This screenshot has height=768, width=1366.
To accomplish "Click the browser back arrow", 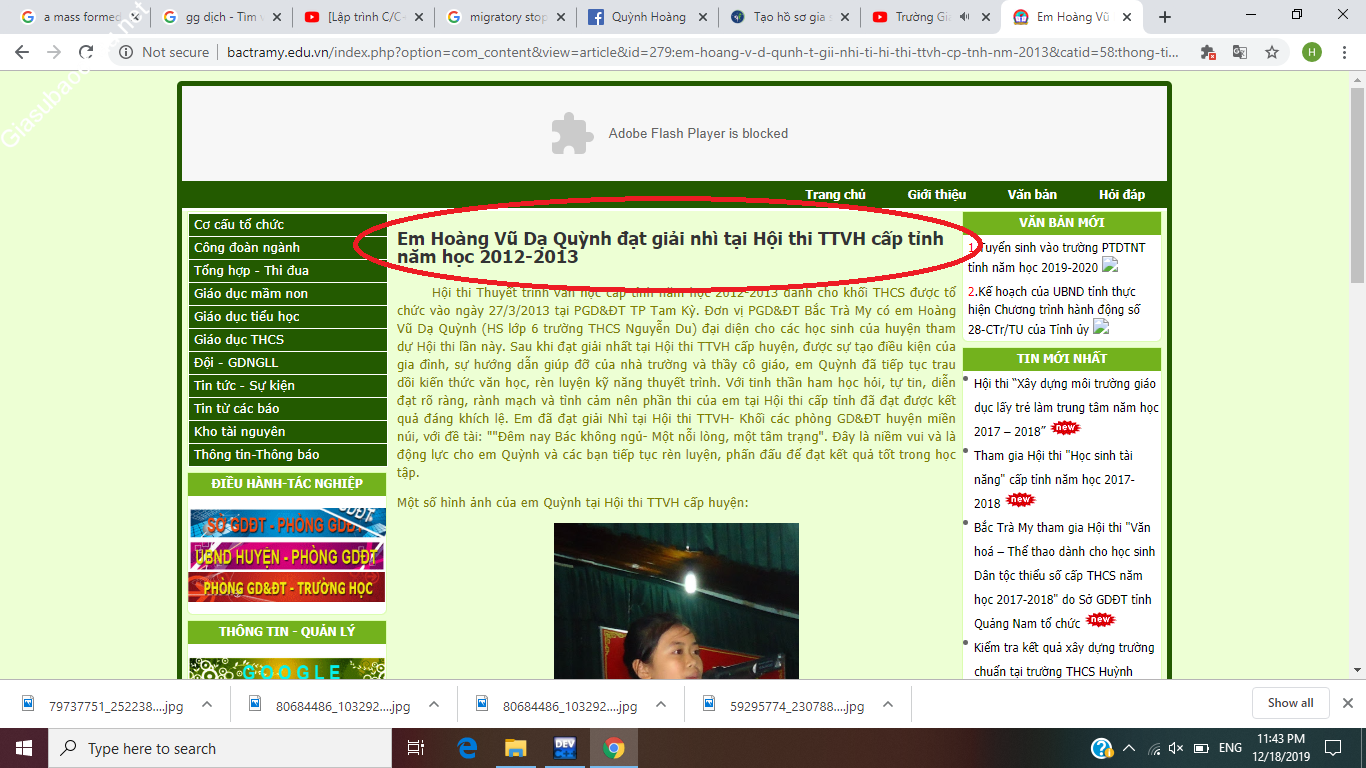I will click(22, 52).
